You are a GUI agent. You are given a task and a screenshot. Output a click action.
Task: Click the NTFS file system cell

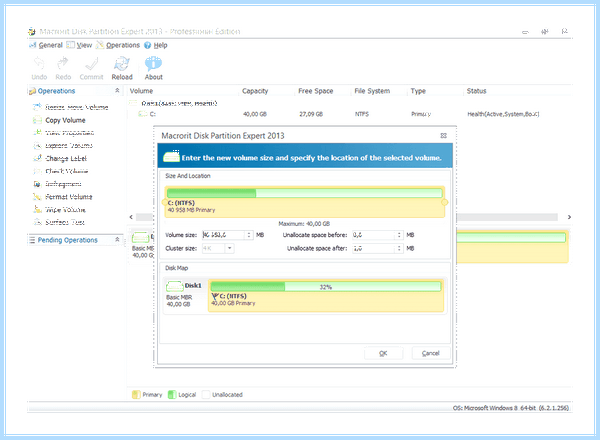pyautogui.click(x=362, y=114)
